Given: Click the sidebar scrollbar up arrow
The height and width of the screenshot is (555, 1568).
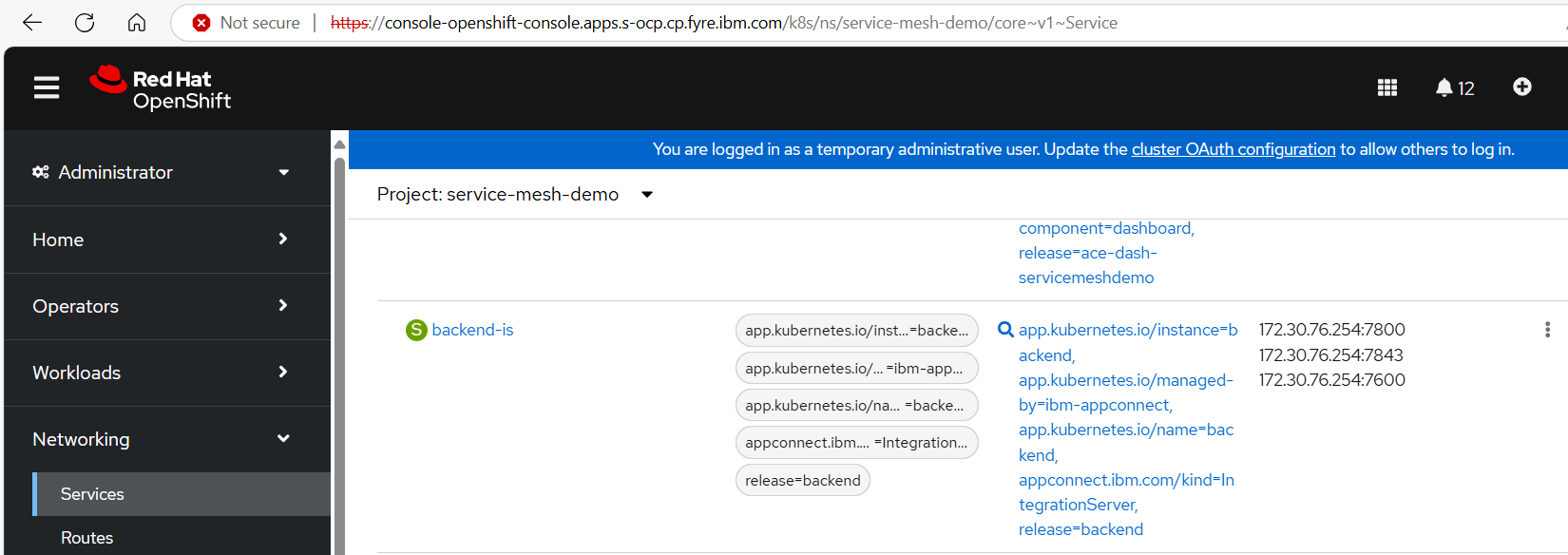Looking at the screenshot, I should pos(339,144).
